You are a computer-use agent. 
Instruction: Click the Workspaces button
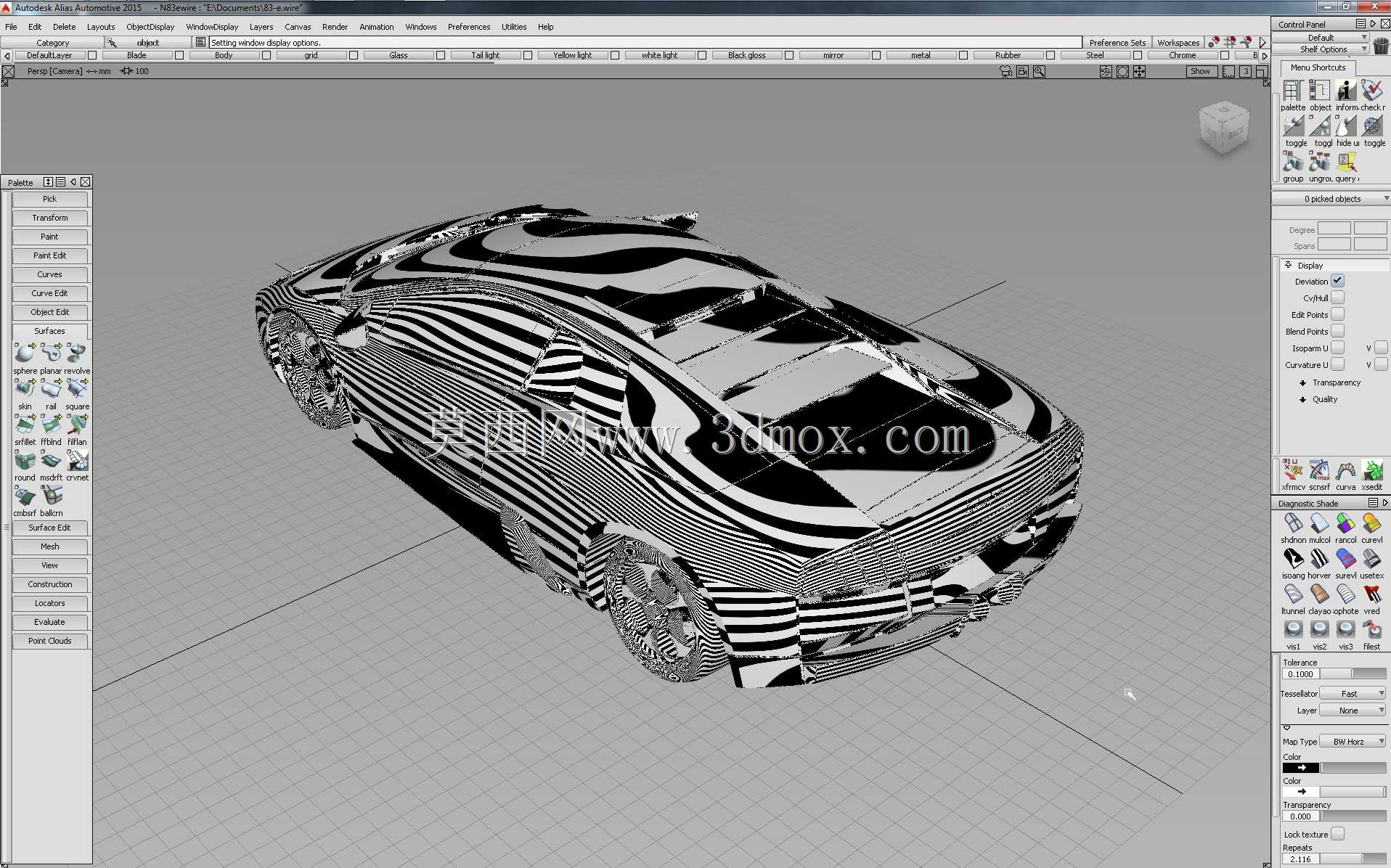pos(1178,43)
